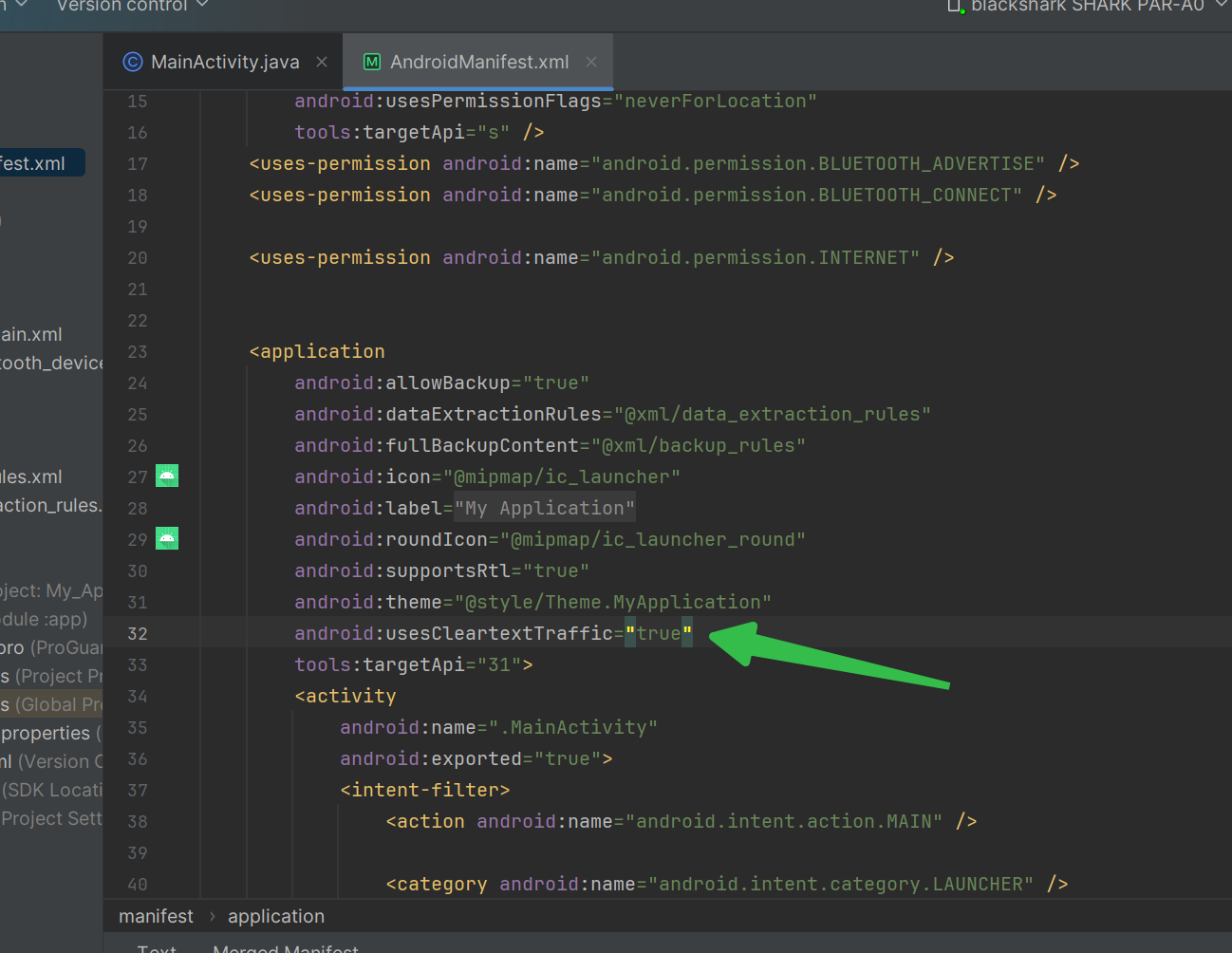Click line number 23 in the gutter

pos(138,351)
